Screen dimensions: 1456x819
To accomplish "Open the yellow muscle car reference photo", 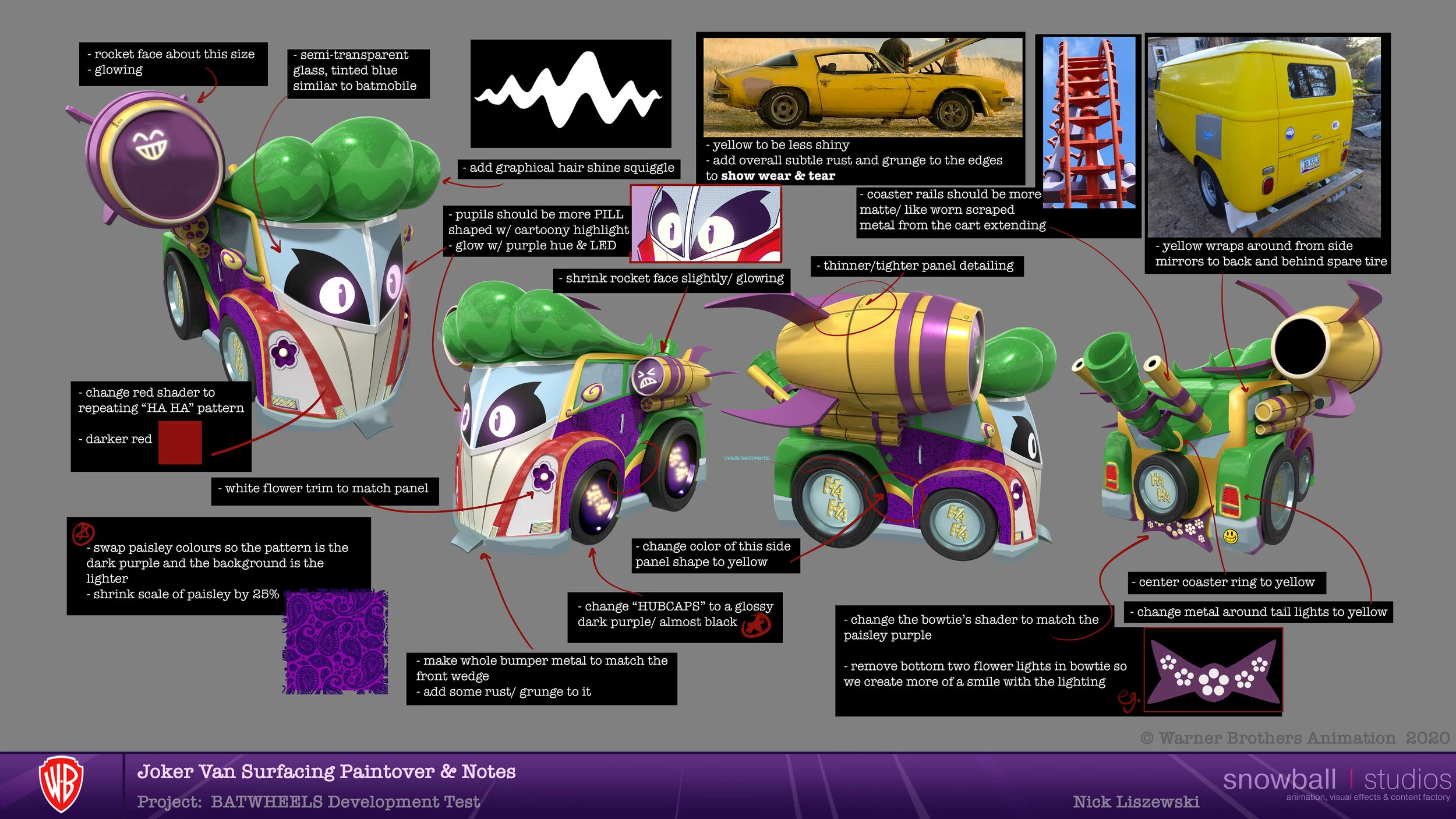I will click(x=862, y=87).
